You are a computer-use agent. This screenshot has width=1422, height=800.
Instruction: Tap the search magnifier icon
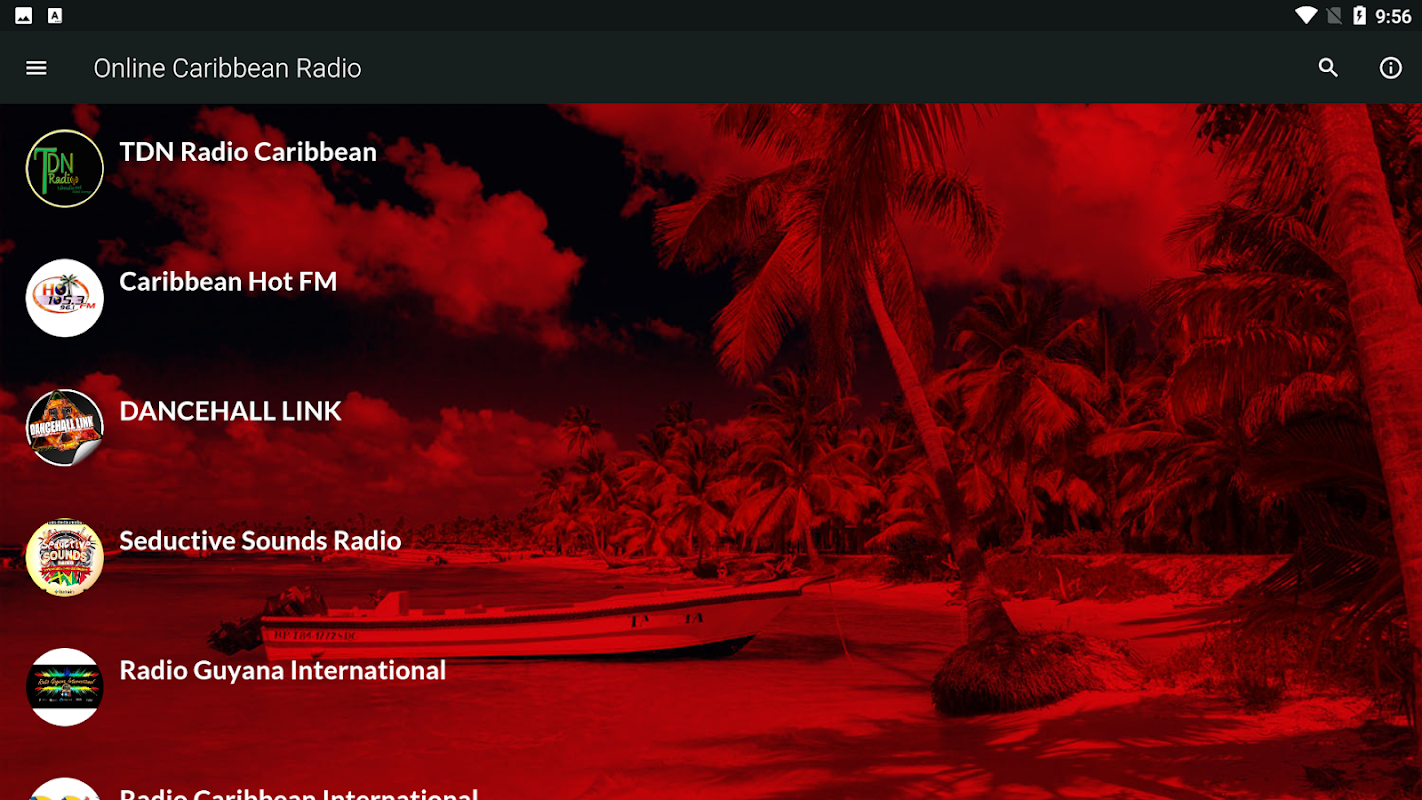1328,68
